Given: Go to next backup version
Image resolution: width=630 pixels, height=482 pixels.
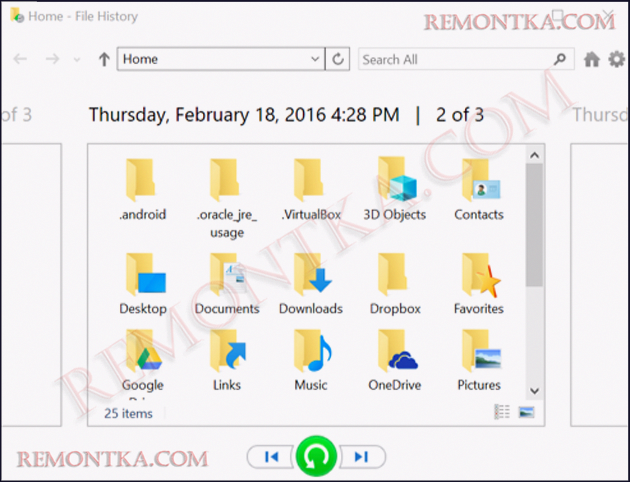Looking at the screenshot, I should pos(362,457).
